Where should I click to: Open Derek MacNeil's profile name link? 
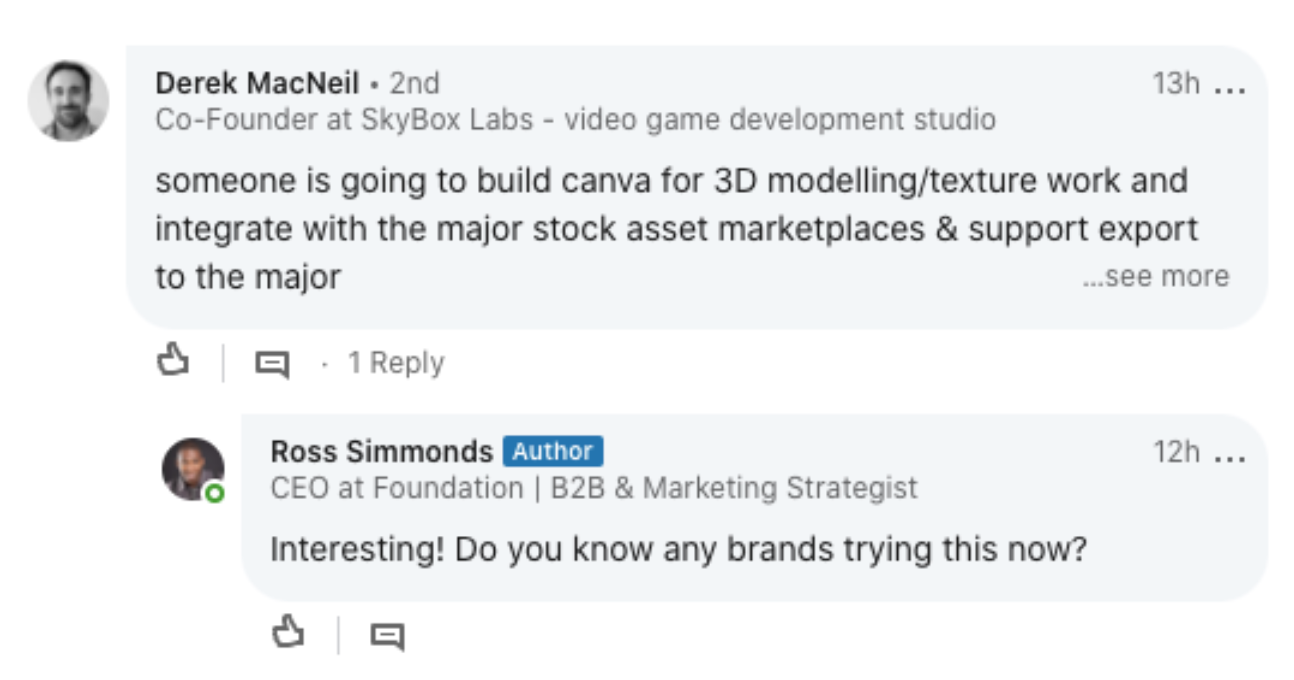(x=257, y=83)
